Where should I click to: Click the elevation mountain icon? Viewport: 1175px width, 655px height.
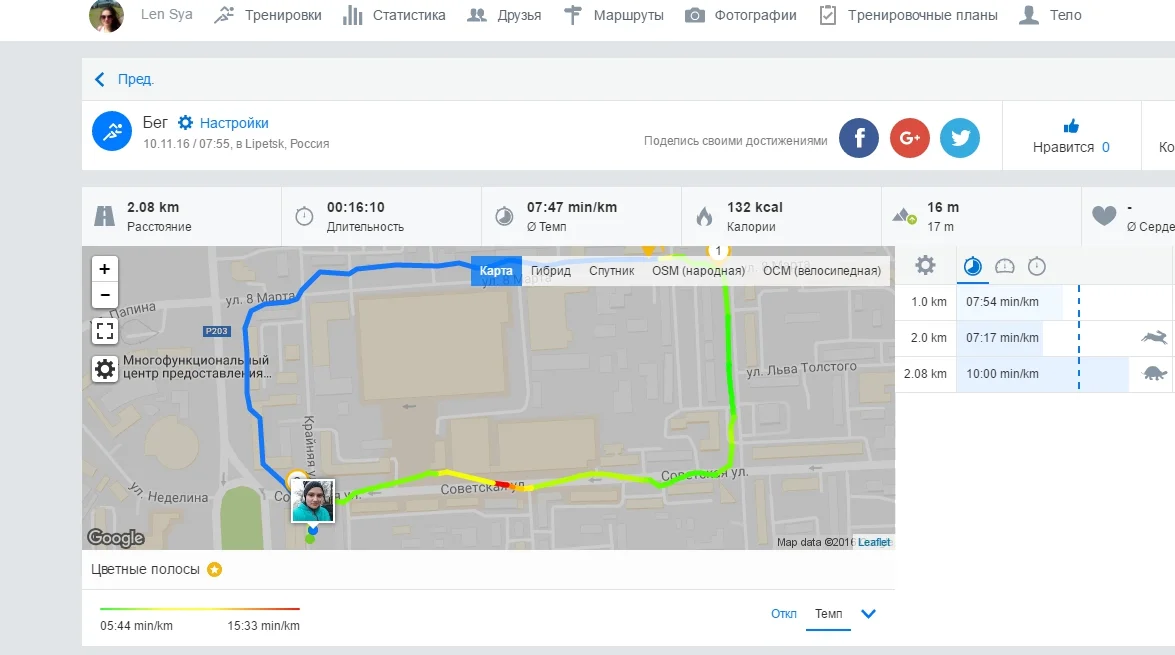tap(904, 217)
